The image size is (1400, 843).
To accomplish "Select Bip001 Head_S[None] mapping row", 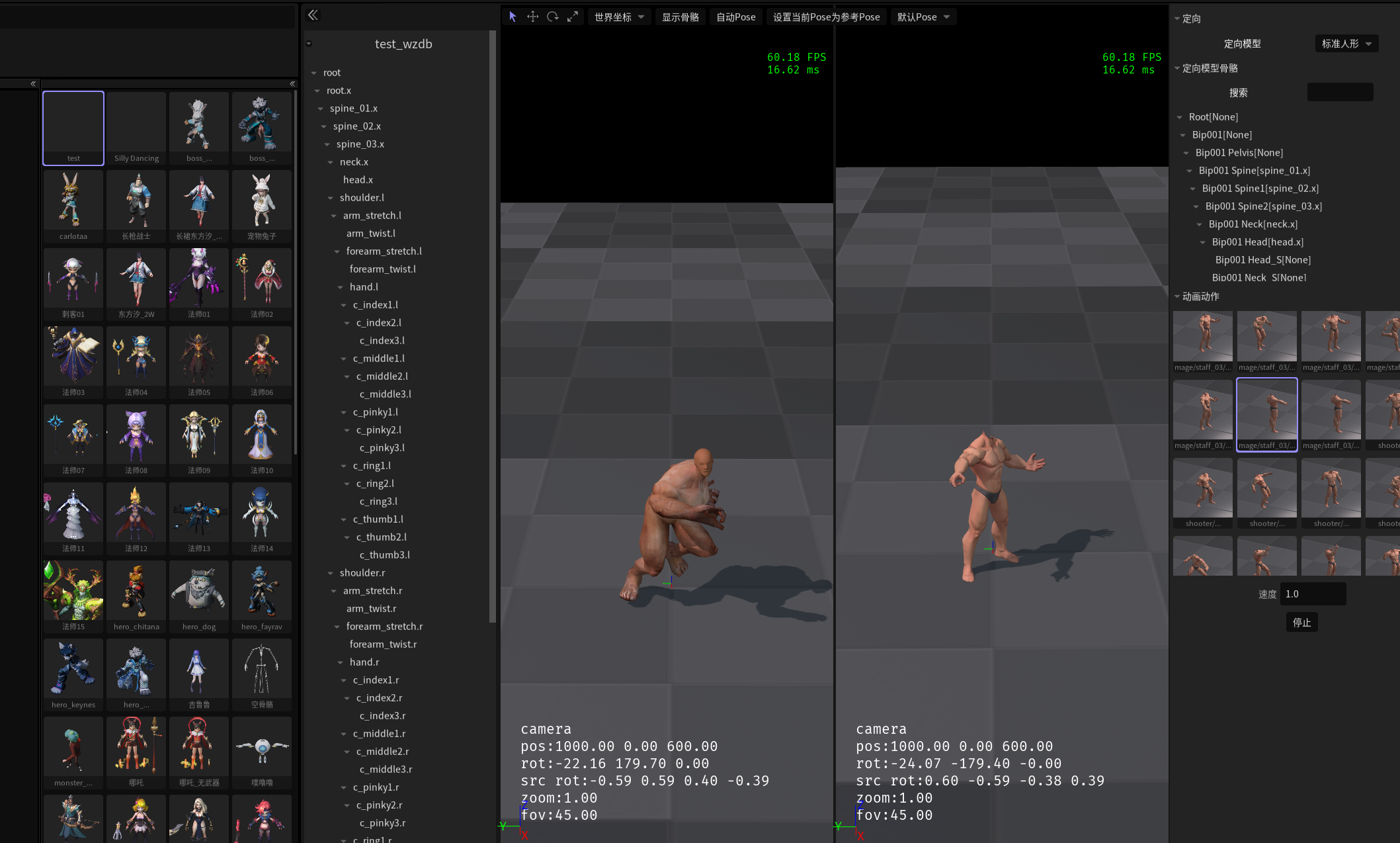I will coord(1263,260).
